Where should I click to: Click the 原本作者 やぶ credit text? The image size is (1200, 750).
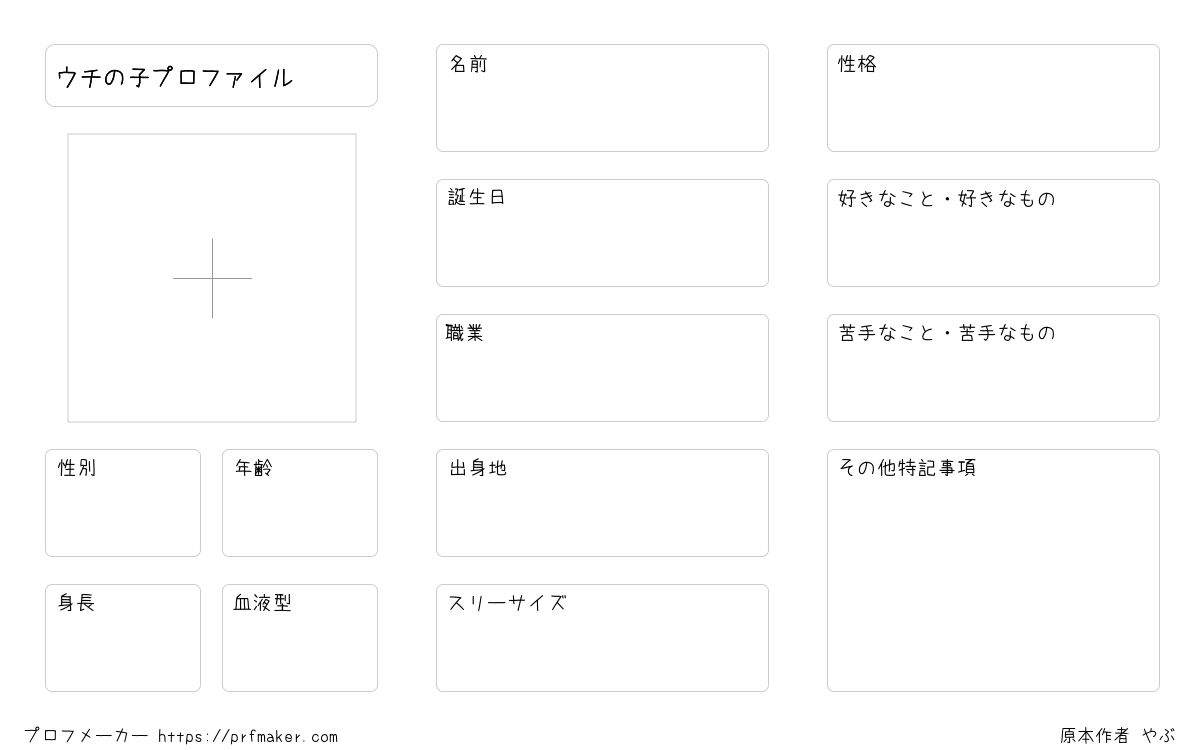click(1118, 736)
